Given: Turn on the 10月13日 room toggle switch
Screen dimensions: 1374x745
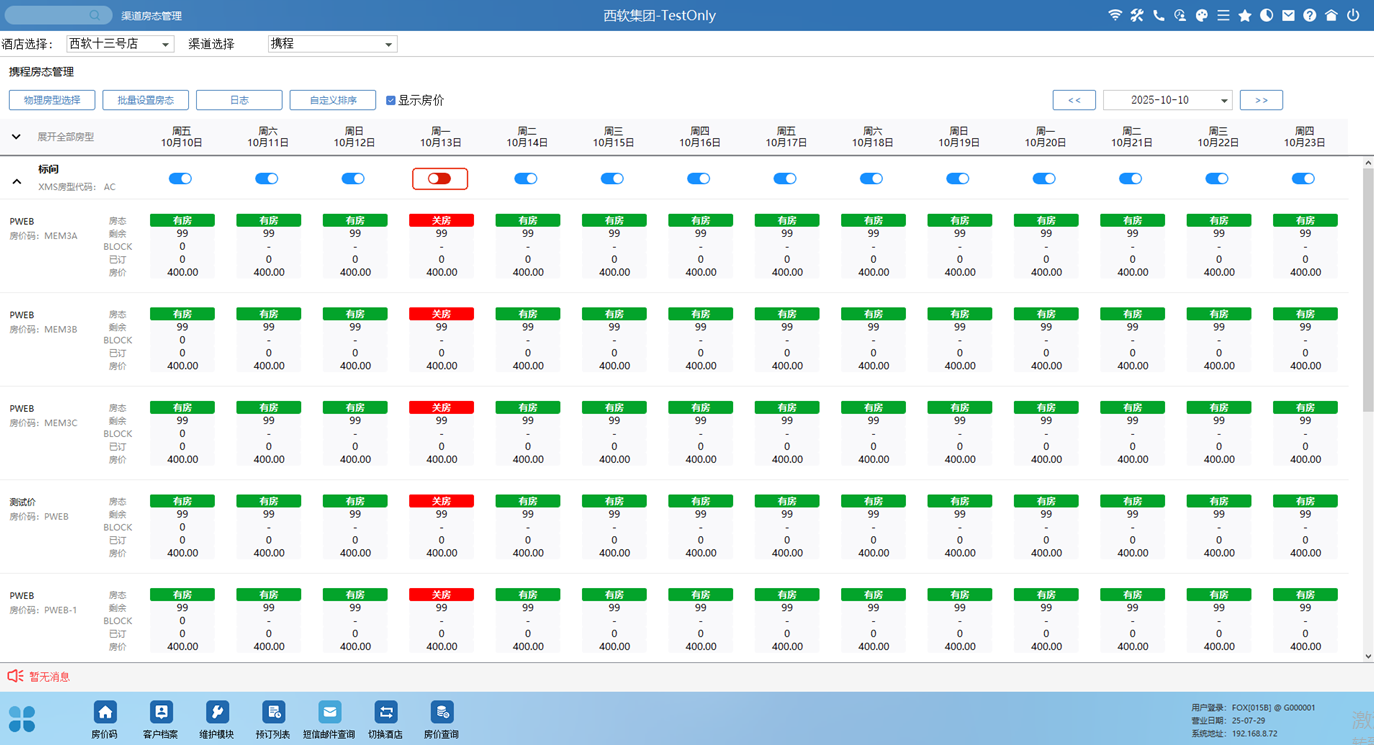Looking at the screenshot, I should point(440,179).
